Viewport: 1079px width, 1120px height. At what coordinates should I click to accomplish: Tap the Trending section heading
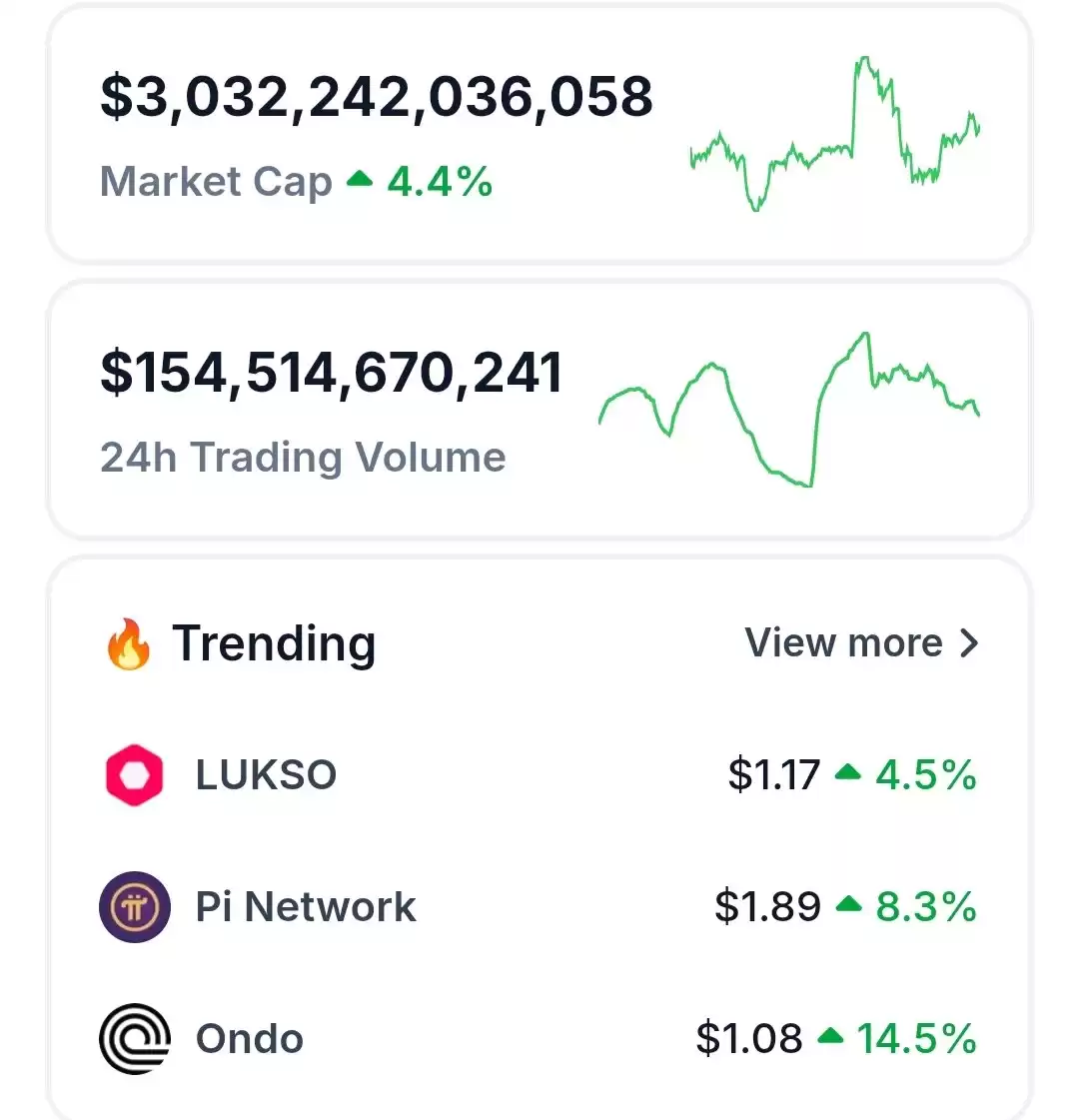[x=274, y=643]
